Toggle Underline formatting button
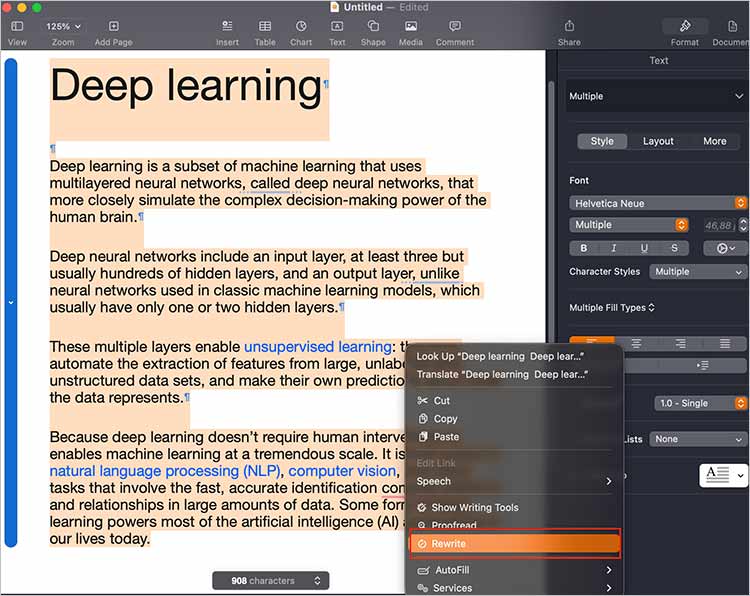 pos(644,248)
